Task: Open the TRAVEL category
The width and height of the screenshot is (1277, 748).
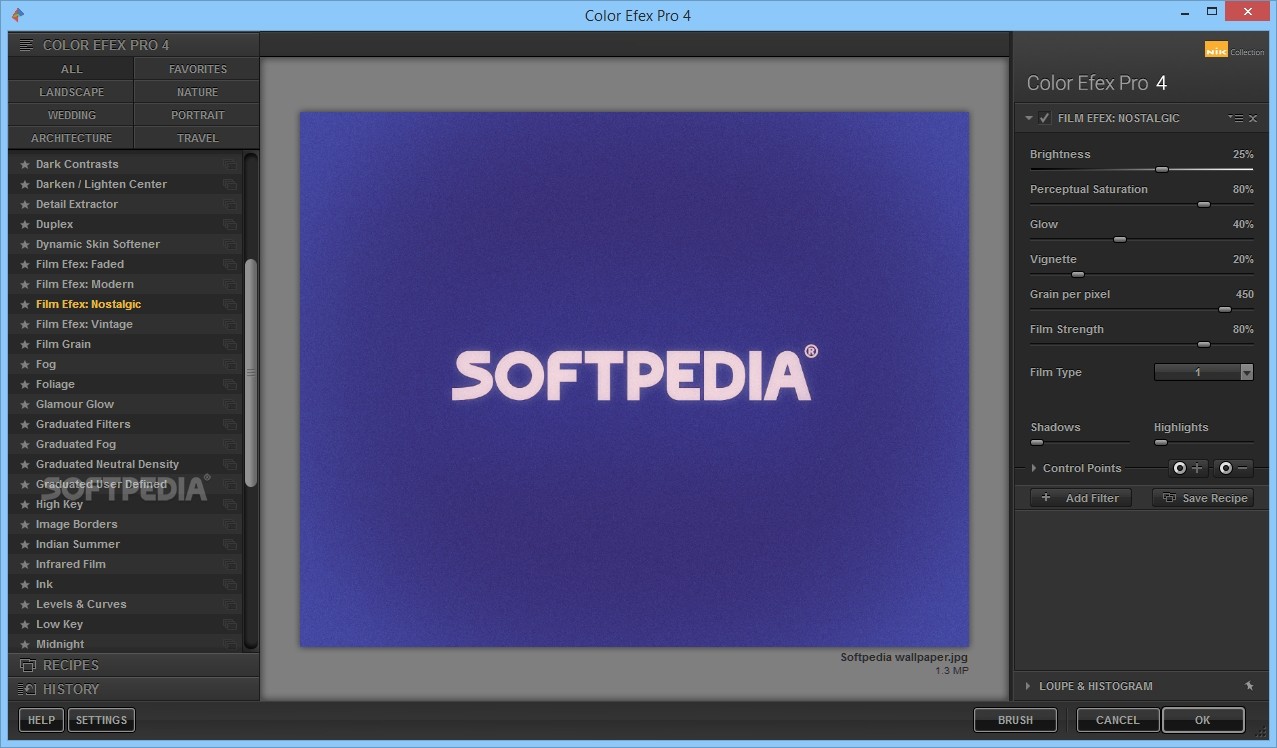Action: (197, 138)
